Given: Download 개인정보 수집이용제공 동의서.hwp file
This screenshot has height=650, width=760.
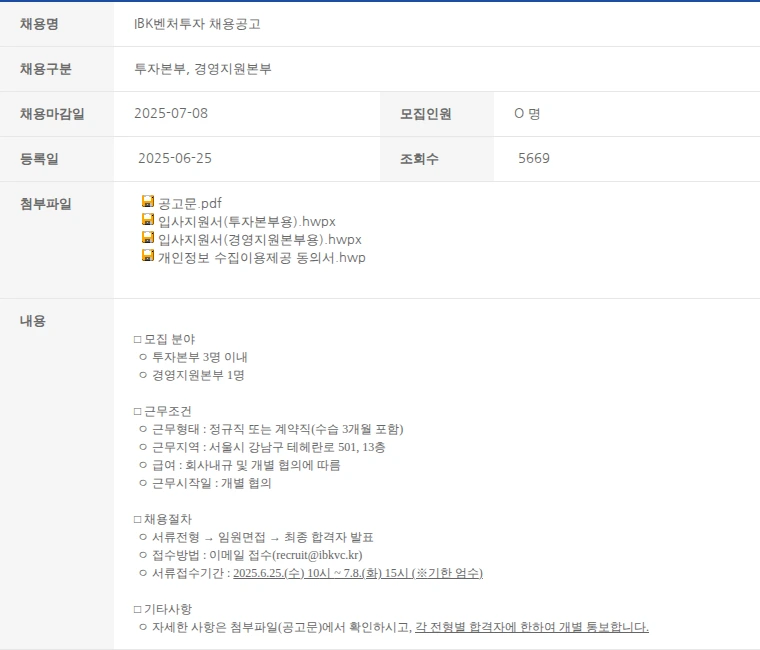Looking at the screenshot, I should click(x=262, y=257).
